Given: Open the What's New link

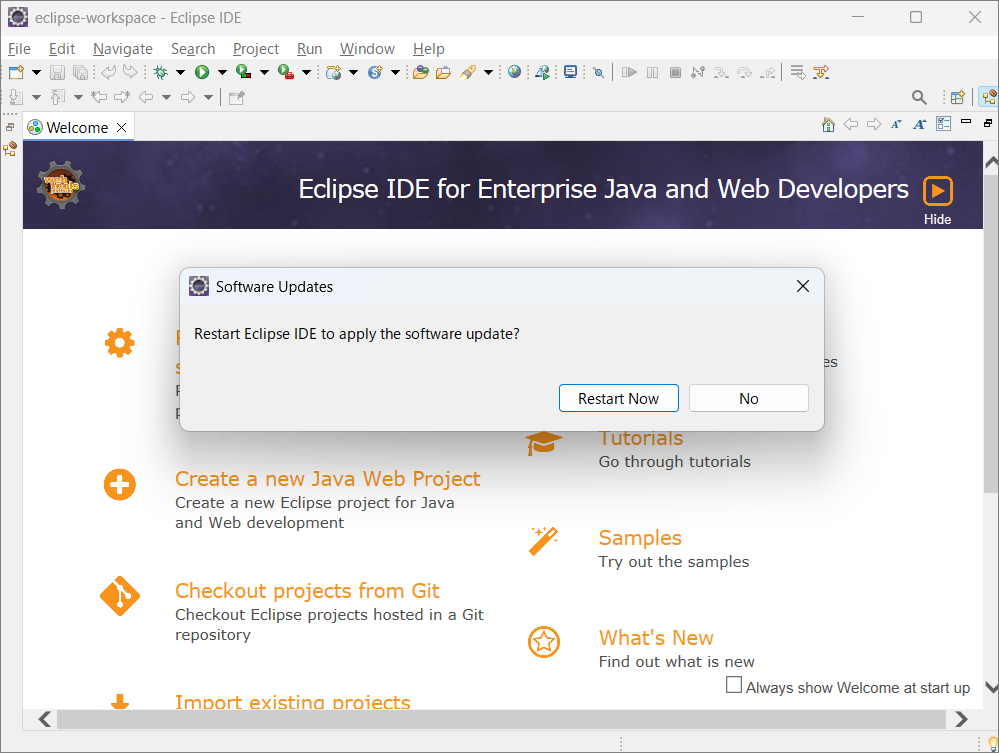Looking at the screenshot, I should pos(656,638).
